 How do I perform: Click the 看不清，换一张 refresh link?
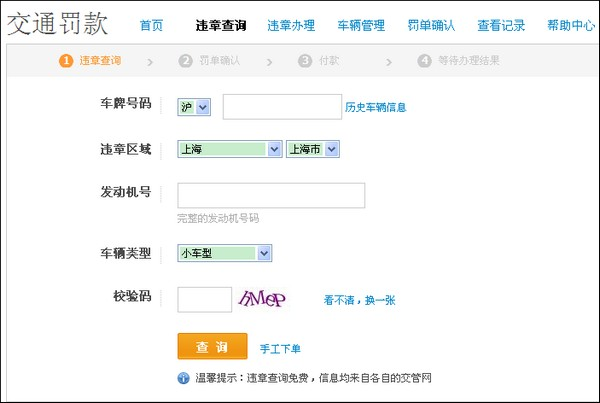click(x=359, y=300)
